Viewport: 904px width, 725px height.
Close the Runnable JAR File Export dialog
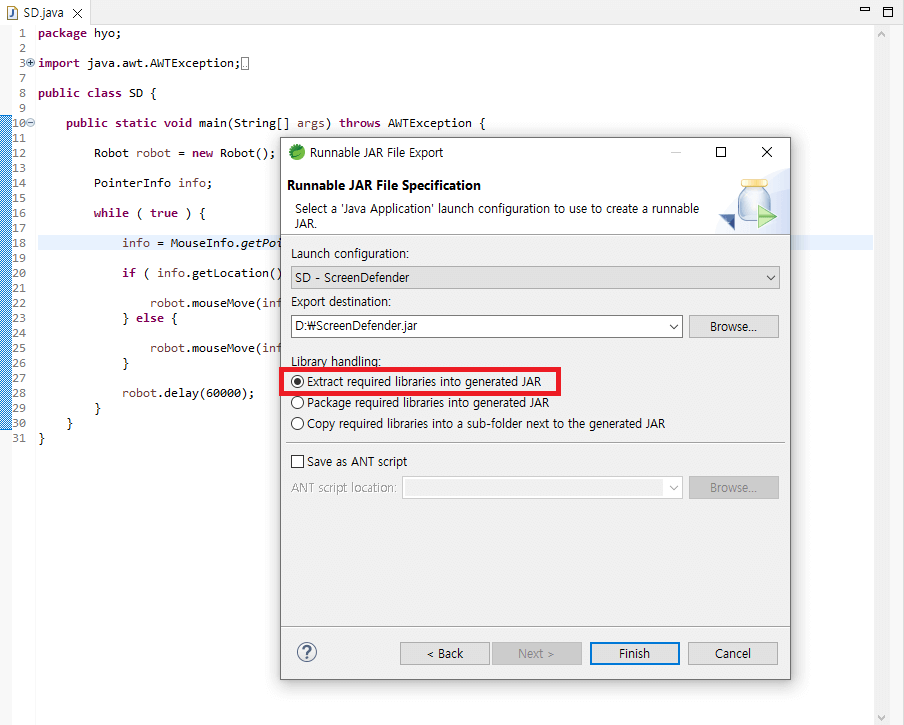767,152
